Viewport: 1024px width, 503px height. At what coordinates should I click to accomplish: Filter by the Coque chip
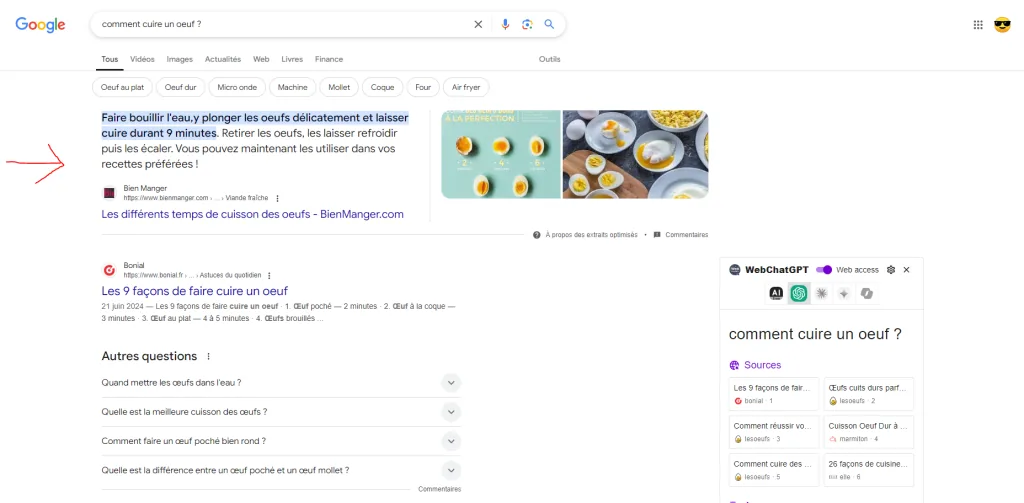coord(383,87)
